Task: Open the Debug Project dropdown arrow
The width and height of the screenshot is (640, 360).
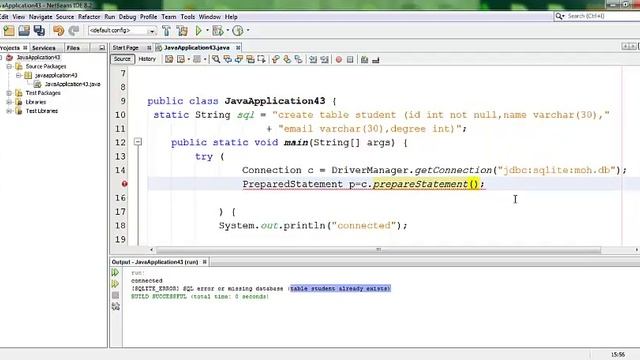Action: (x=228, y=31)
